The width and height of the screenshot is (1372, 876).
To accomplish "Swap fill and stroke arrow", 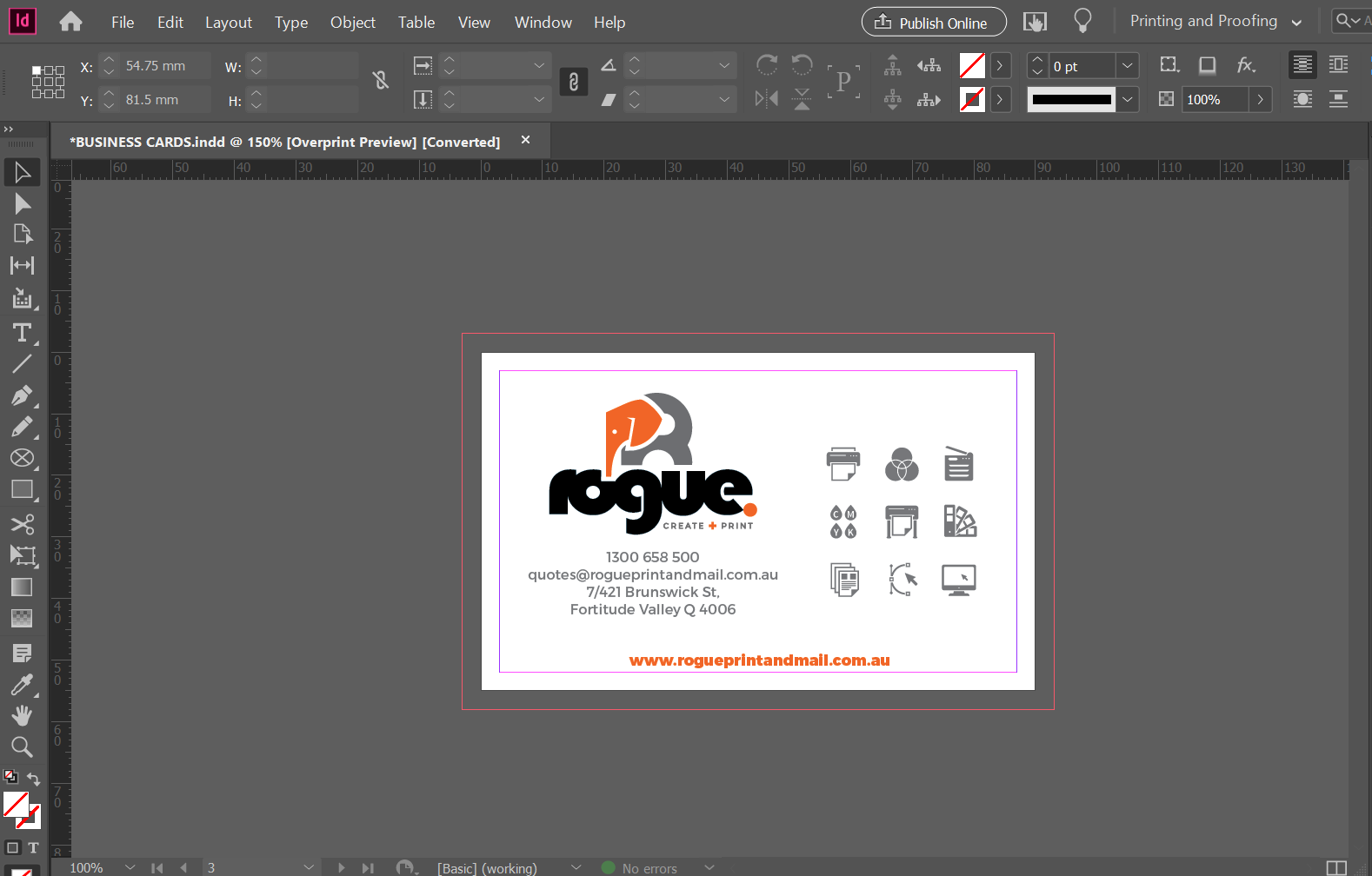I will coord(34,780).
